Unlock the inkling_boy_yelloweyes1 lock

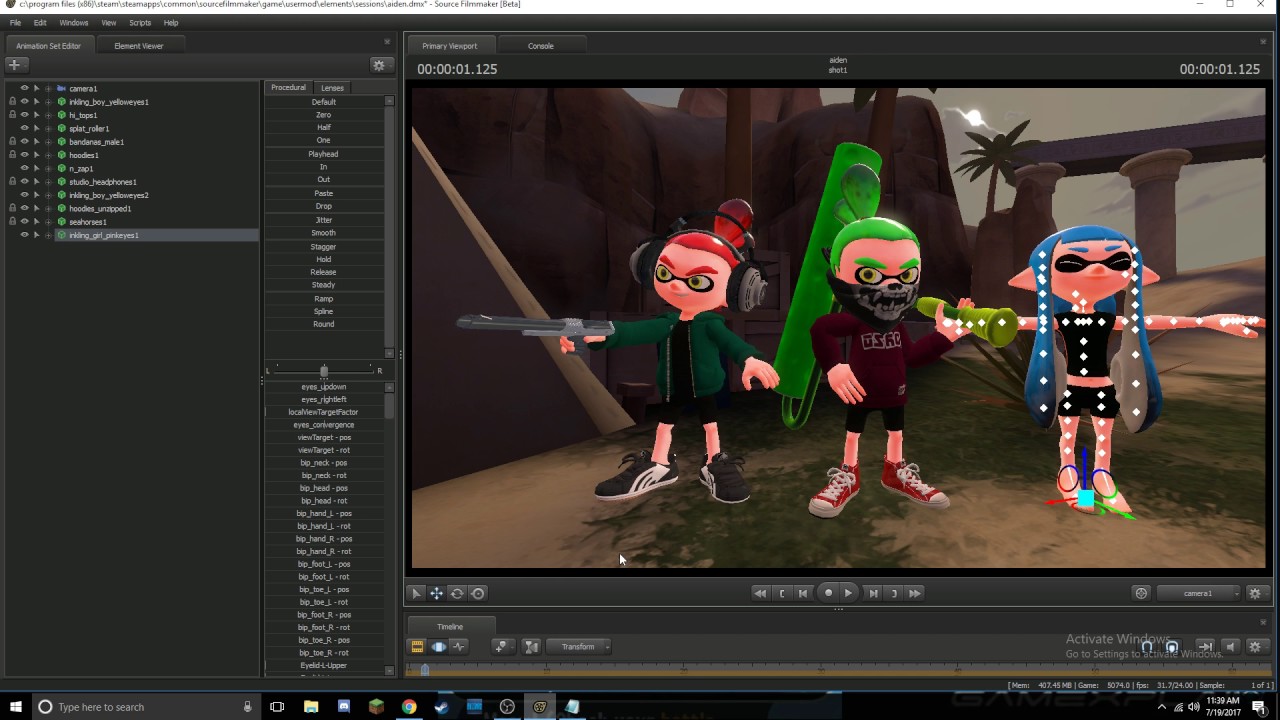click(12, 102)
